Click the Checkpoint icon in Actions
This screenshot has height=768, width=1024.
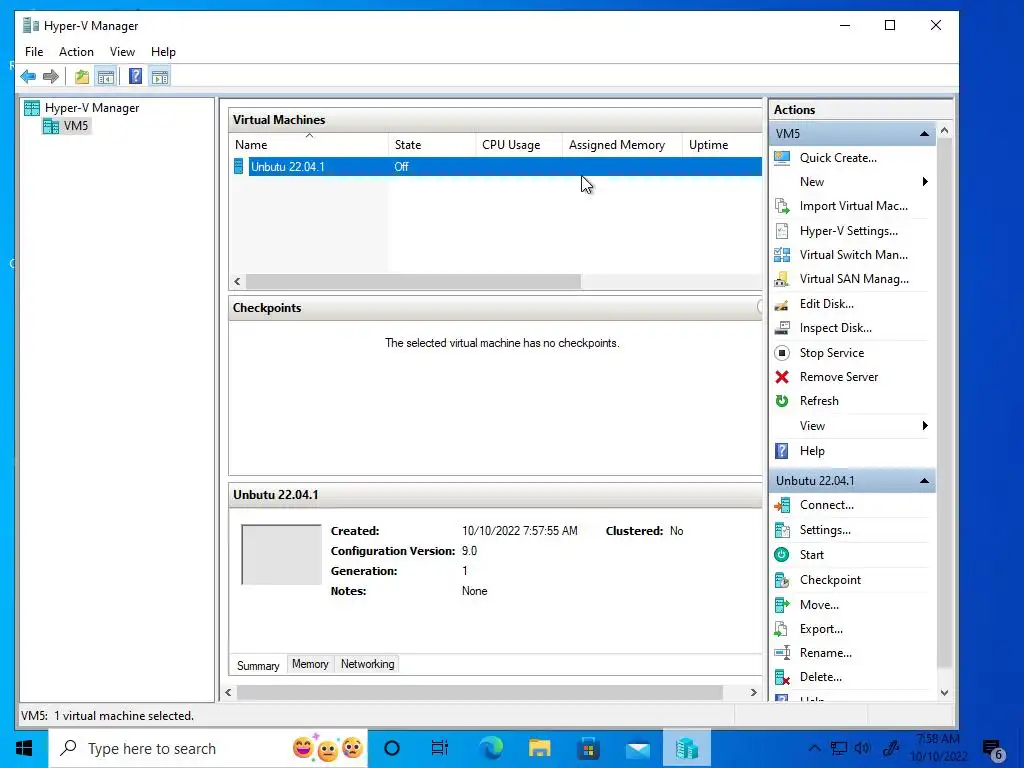pyautogui.click(x=782, y=580)
